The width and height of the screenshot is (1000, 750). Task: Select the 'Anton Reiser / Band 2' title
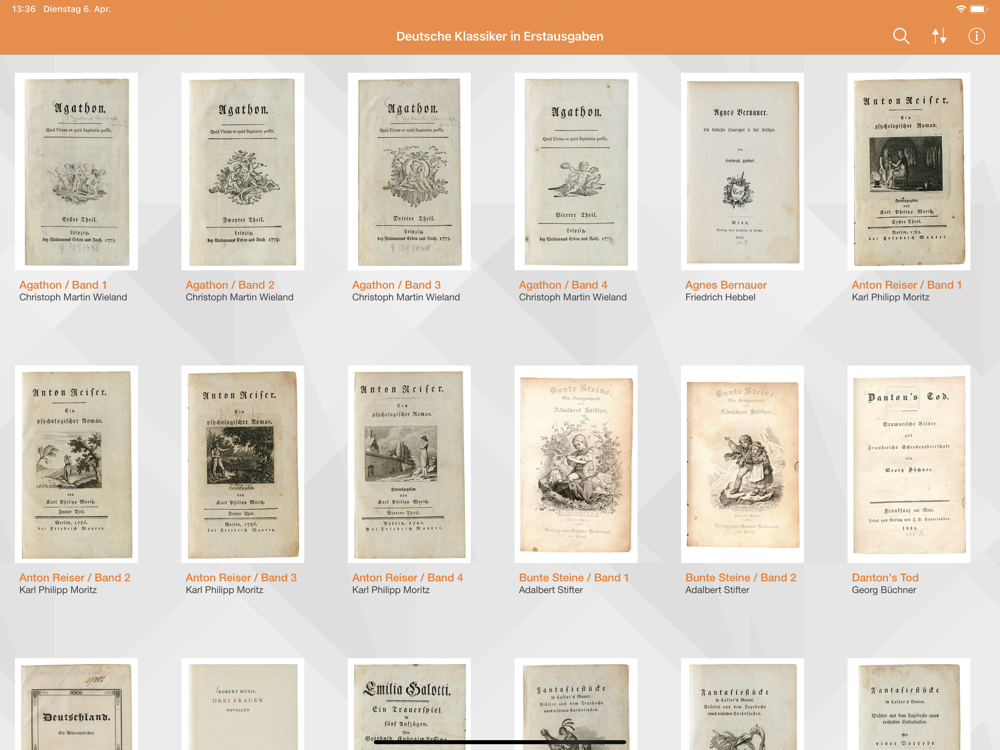tap(75, 578)
